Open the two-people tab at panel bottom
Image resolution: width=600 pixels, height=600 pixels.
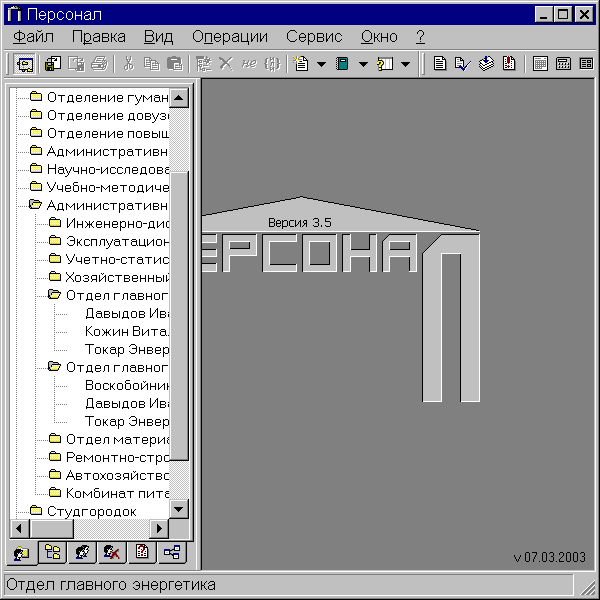(x=83, y=552)
